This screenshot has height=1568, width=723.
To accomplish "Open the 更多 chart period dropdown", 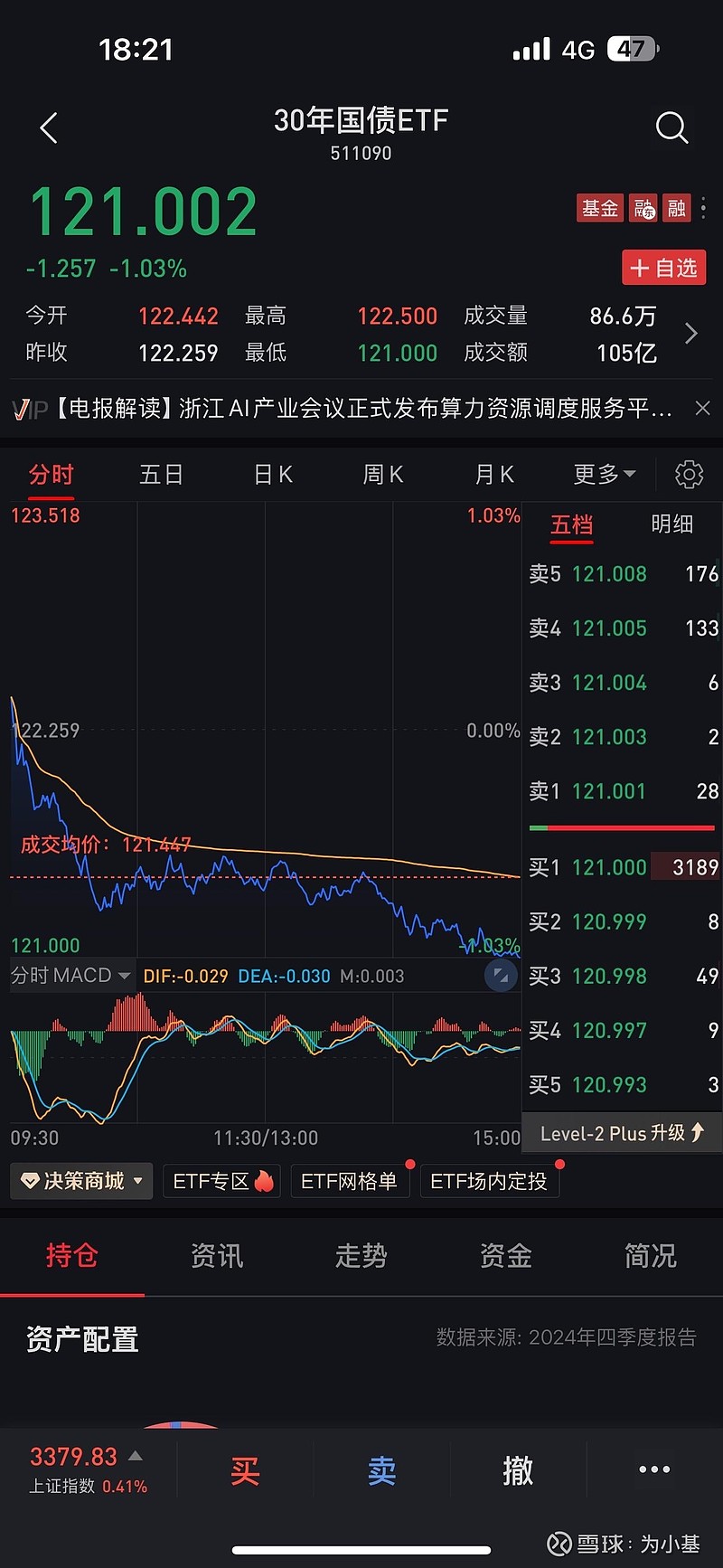I will [x=605, y=474].
